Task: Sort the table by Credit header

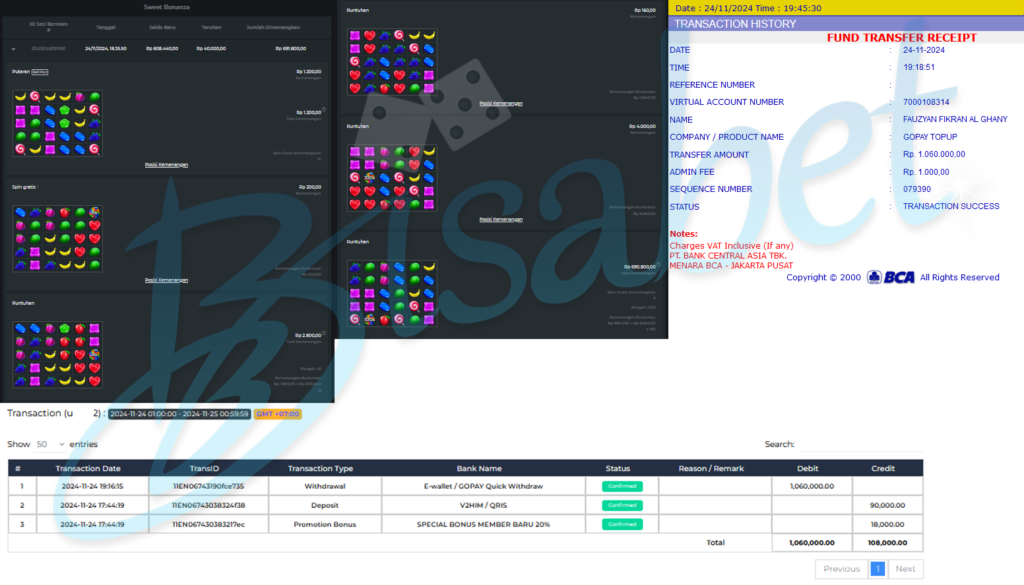Action: pyautogui.click(x=883, y=468)
